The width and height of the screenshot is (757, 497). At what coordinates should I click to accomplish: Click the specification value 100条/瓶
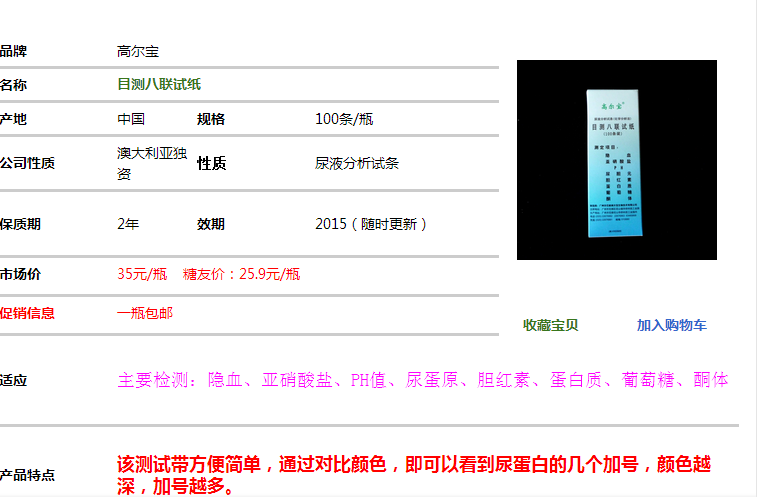[344, 119]
